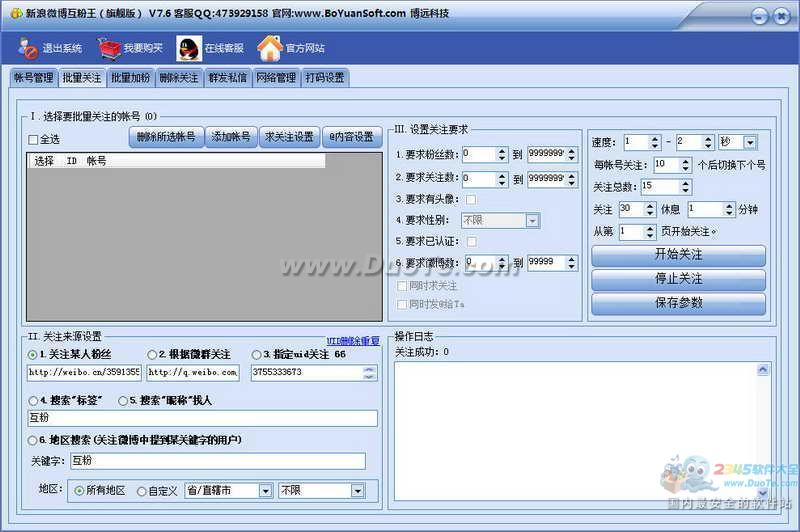Select the 地区搜索 radio option
This screenshot has height=532, width=800.
(x=33, y=440)
